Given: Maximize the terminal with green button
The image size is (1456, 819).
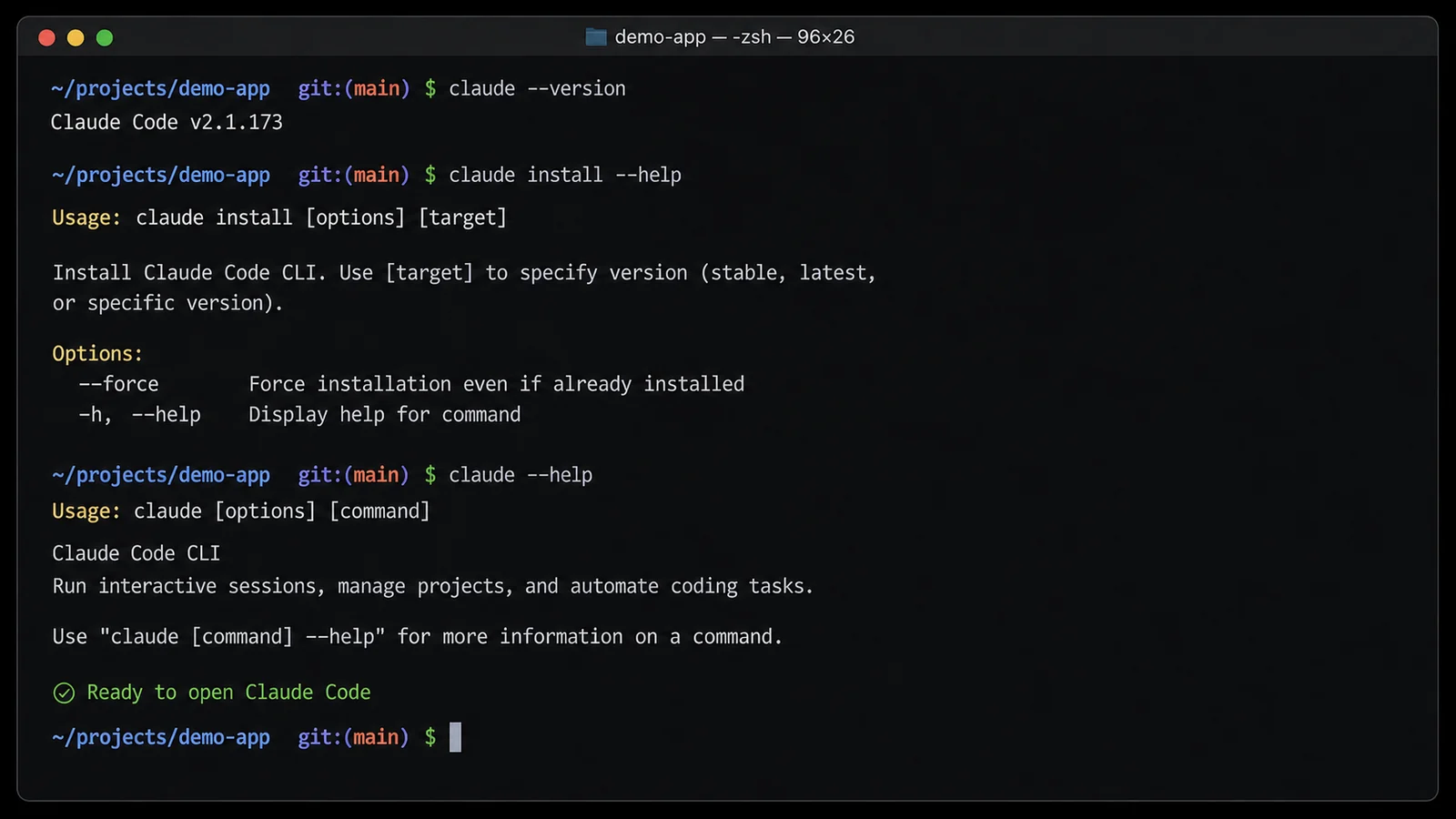Looking at the screenshot, I should point(105,37).
